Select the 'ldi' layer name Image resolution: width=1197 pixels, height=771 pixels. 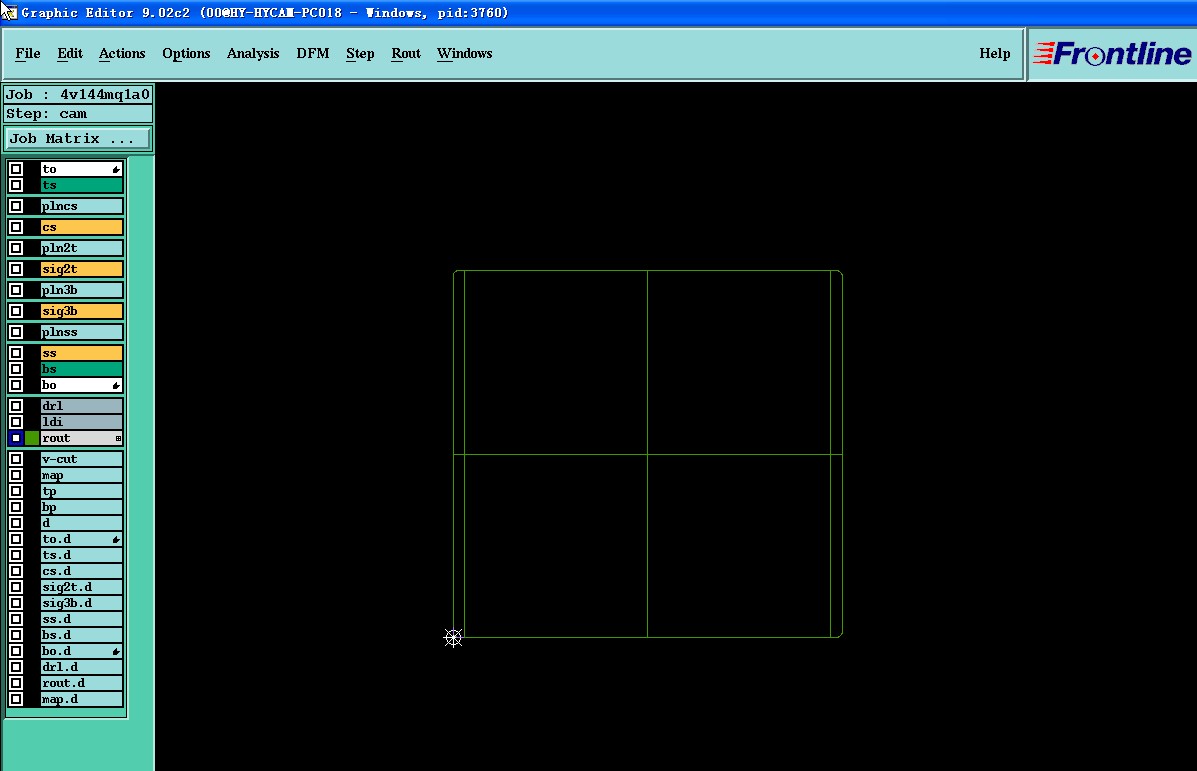pos(82,422)
